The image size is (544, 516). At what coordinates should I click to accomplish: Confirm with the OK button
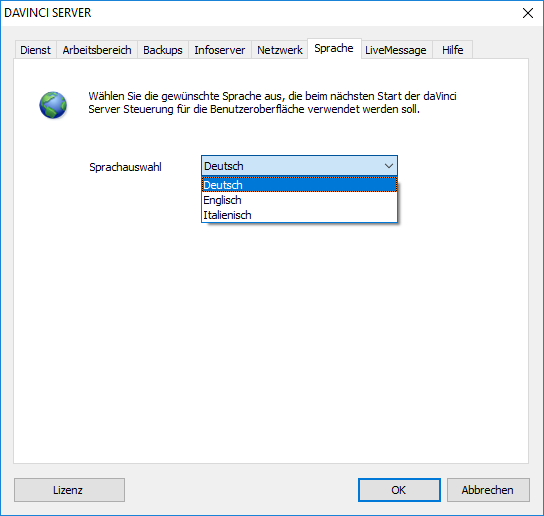click(x=399, y=490)
